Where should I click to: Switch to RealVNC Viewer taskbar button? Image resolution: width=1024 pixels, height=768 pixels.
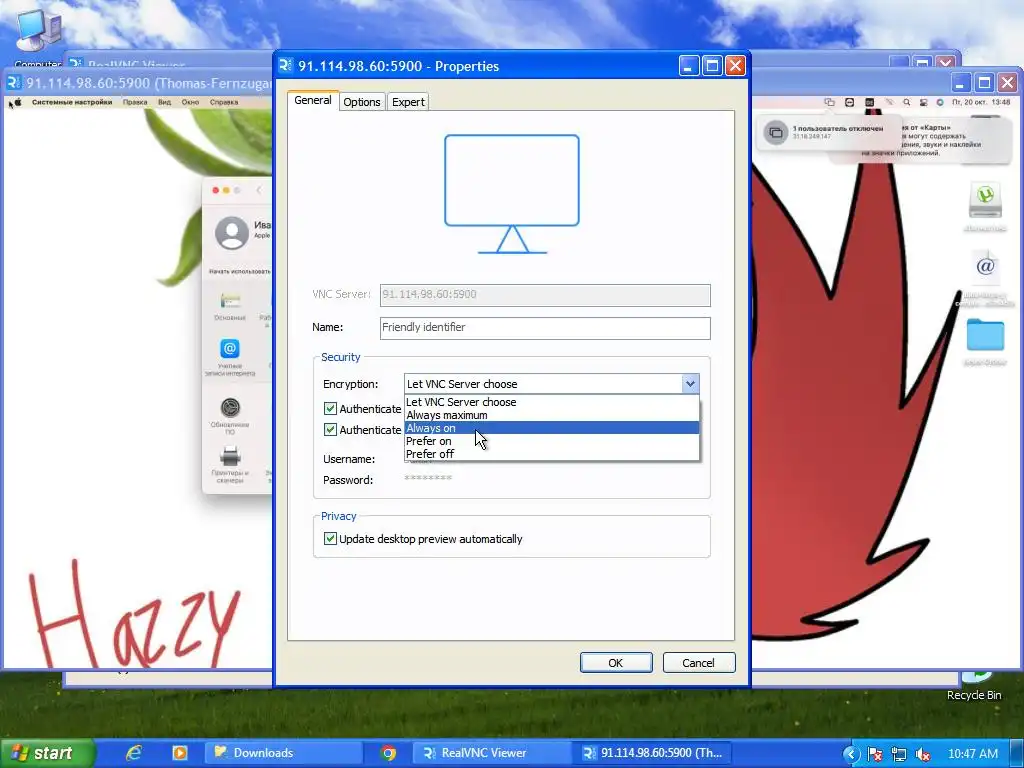click(x=491, y=753)
